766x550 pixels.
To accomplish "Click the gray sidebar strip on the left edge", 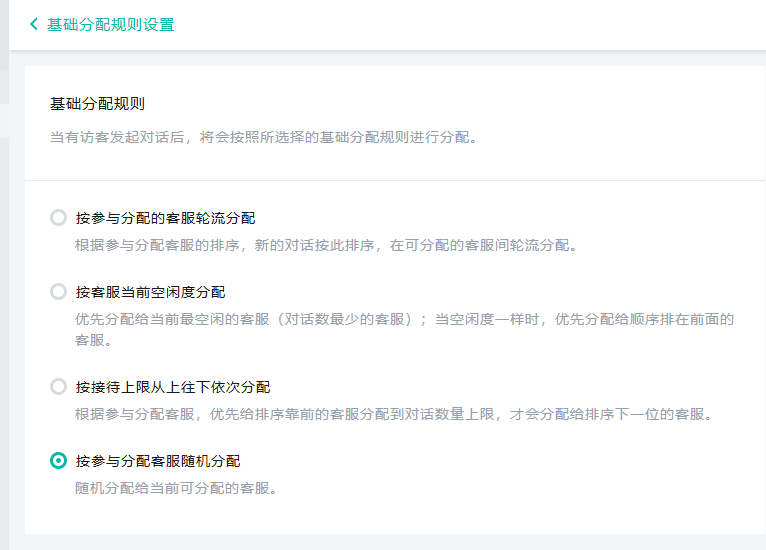I will tap(4, 300).
